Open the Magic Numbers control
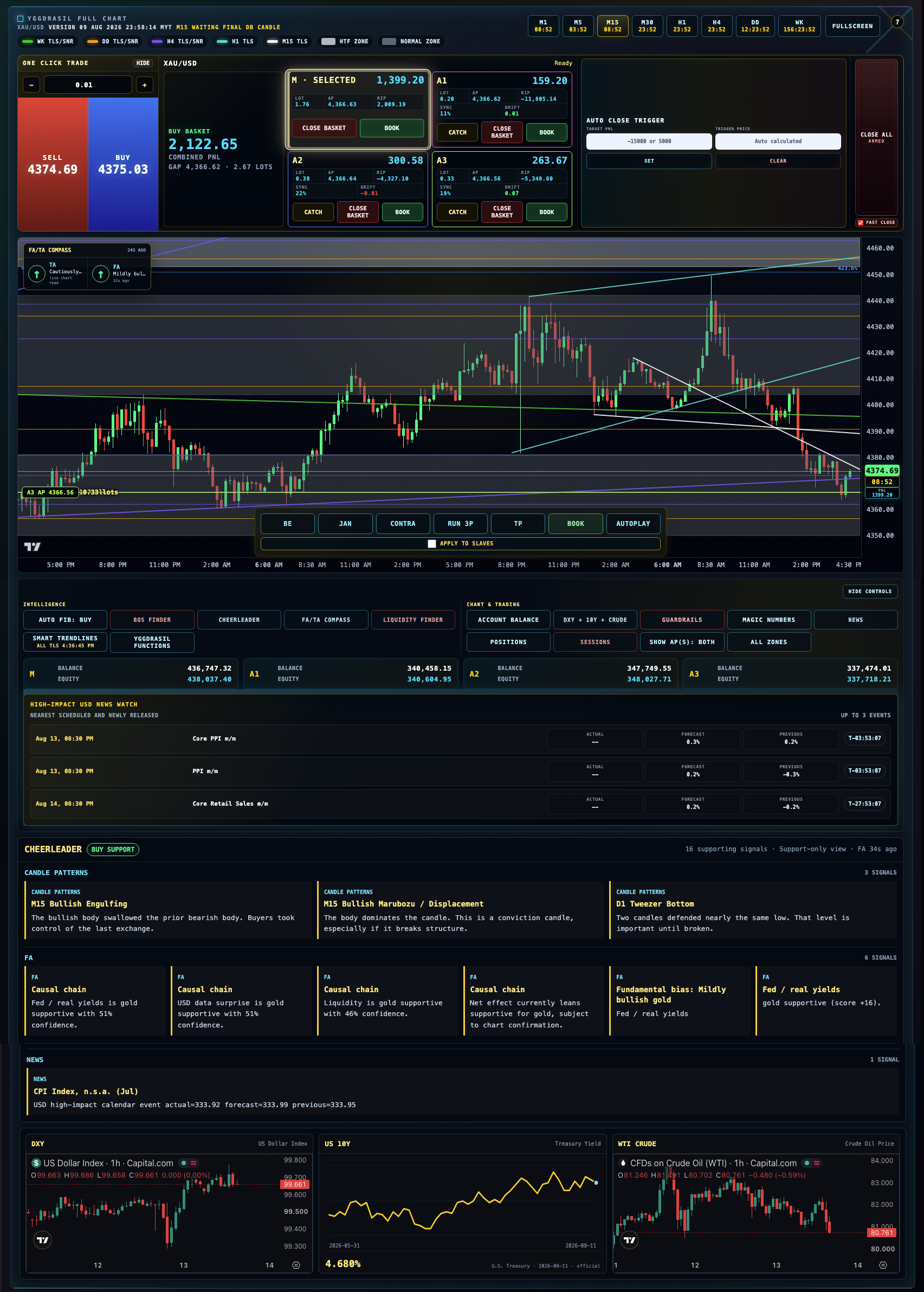This screenshot has width=924, height=1292. tap(768, 620)
